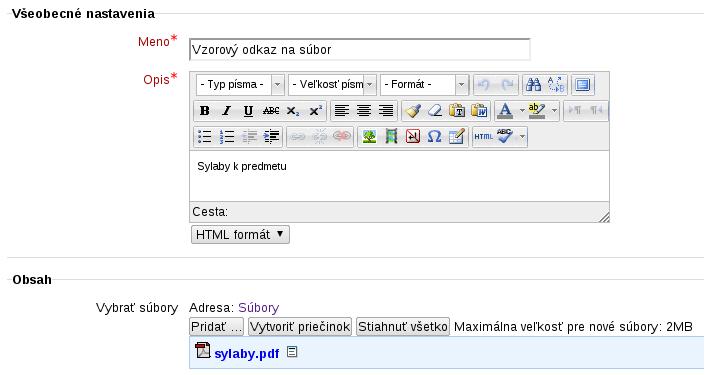This screenshot has height=375, width=705.
Task: Click Stiahnuť všetko button
Action: pyautogui.click(x=403, y=326)
